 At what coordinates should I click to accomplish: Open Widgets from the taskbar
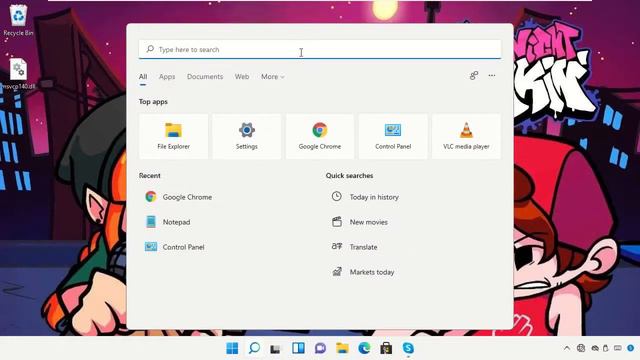pyautogui.click(x=298, y=348)
